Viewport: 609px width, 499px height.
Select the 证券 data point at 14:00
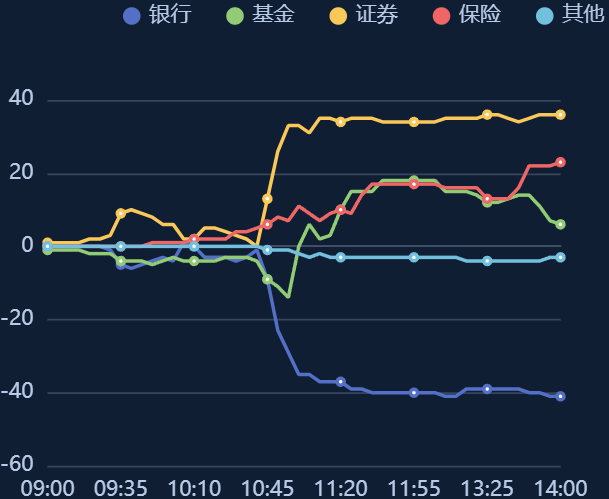click(x=560, y=115)
